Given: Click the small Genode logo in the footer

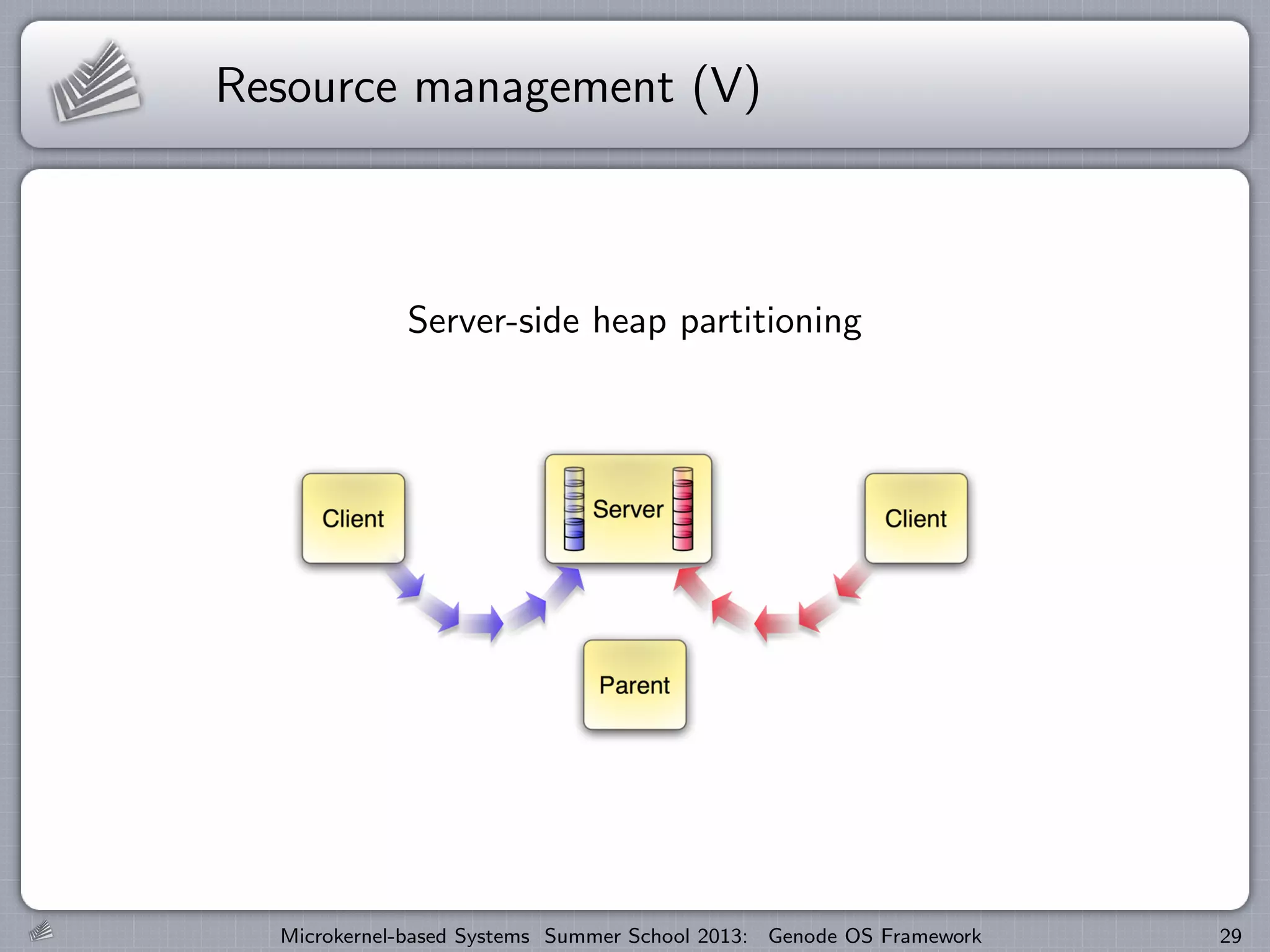Looking at the screenshot, I should [41, 931].
